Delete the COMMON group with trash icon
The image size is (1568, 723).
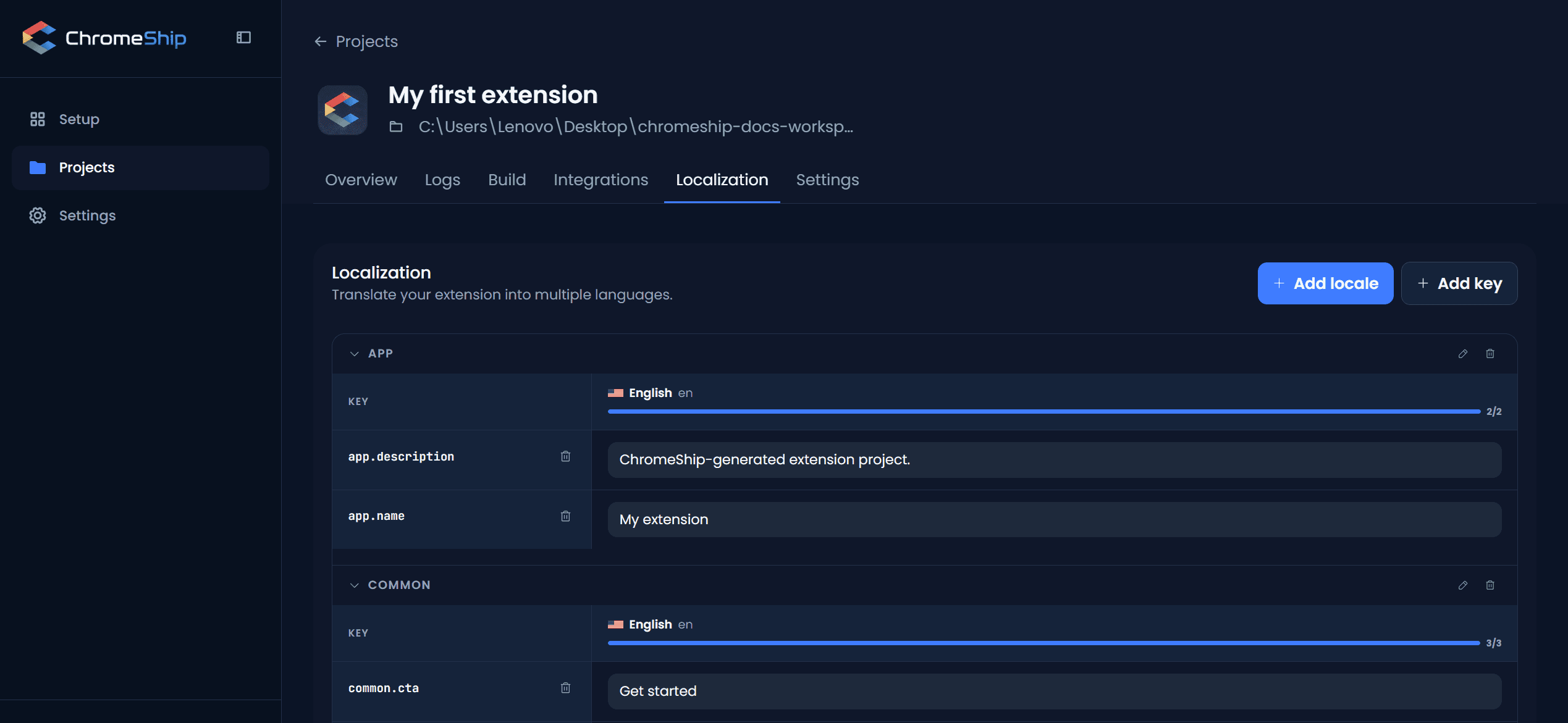click(x=1490, y=585)
